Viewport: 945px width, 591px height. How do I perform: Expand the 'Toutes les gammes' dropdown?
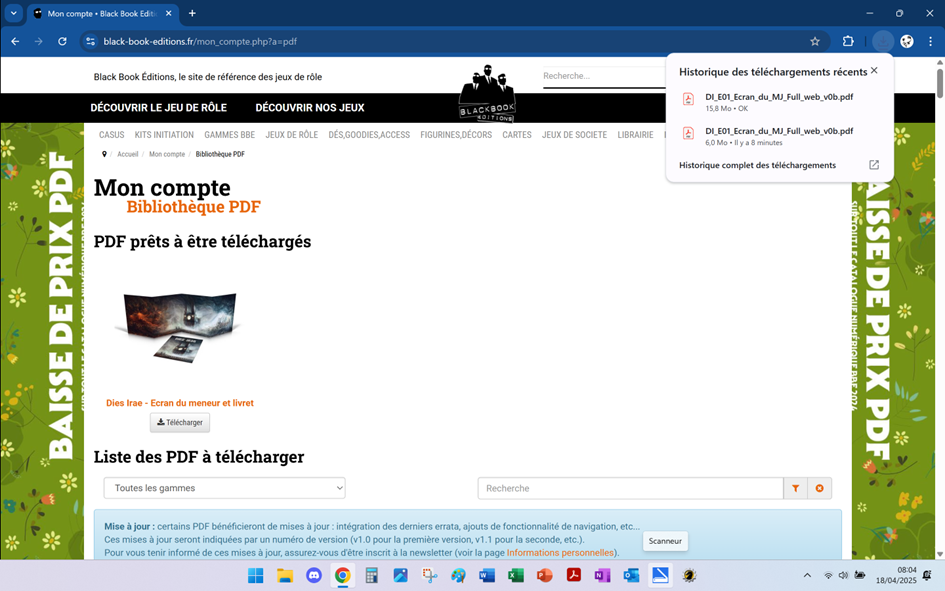225,488
